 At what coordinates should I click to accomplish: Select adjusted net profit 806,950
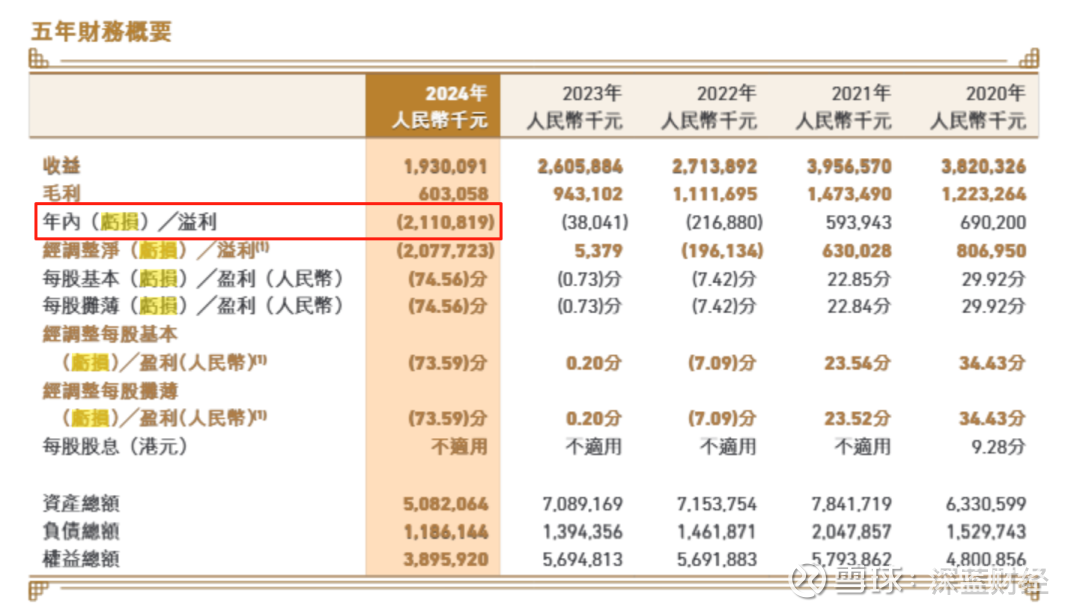click(x=991, y=251)
